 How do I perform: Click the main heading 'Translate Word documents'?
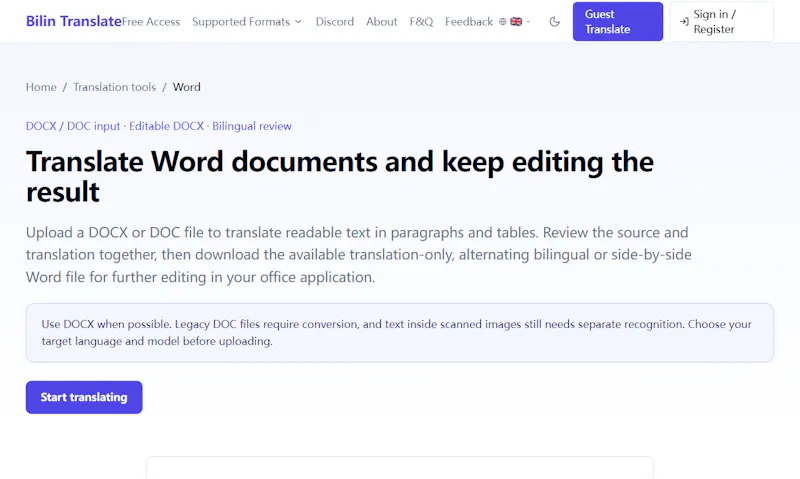click(x=340, y=177)
